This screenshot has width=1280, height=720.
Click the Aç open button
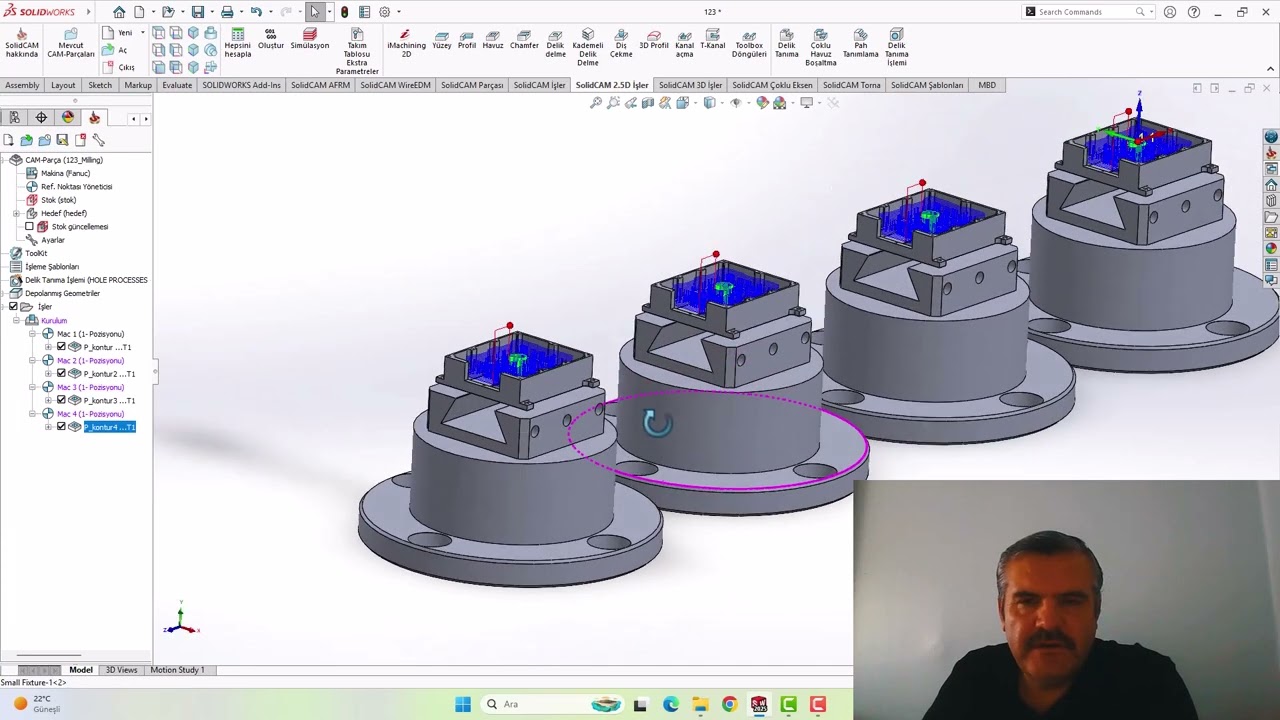(115, 50)
